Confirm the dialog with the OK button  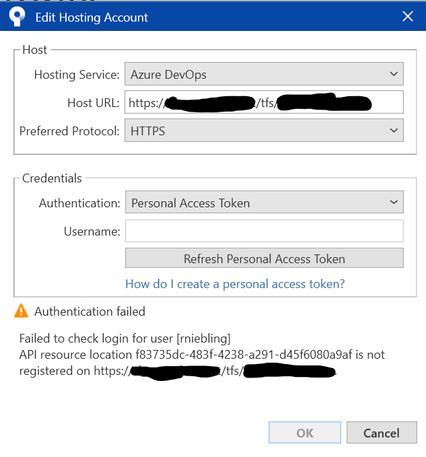pos(305,433)
